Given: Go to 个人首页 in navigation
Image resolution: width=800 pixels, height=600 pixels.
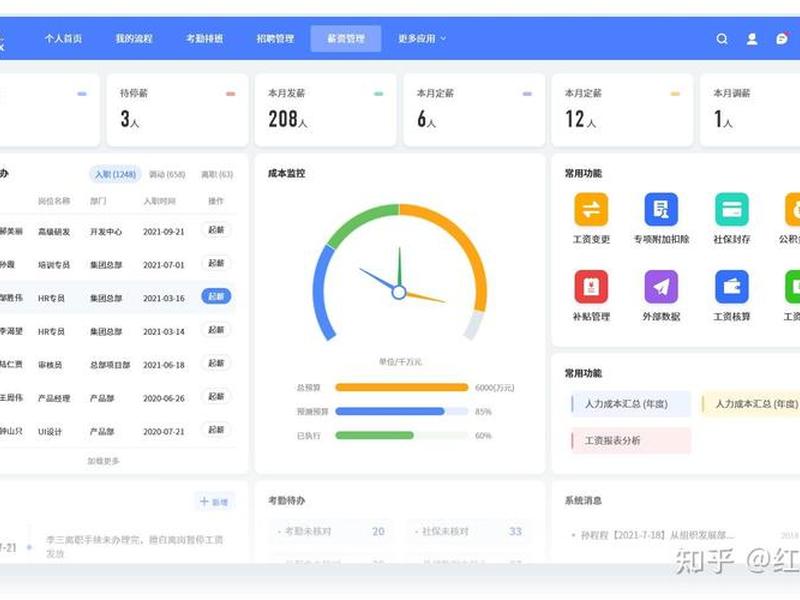Looking at the screenshot, I should point(63,39).
